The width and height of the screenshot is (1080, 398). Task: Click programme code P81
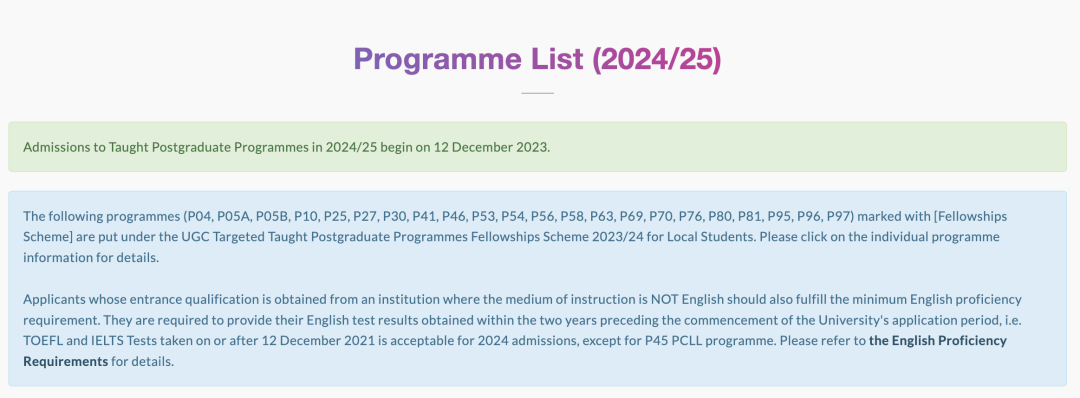750,217
